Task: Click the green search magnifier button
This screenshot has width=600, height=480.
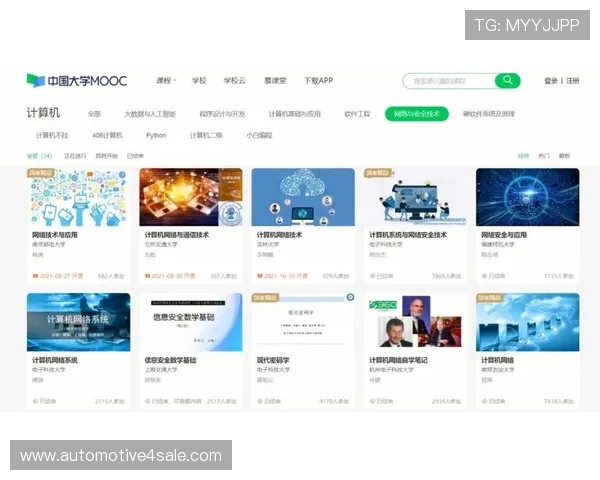Action: point(508,80)
